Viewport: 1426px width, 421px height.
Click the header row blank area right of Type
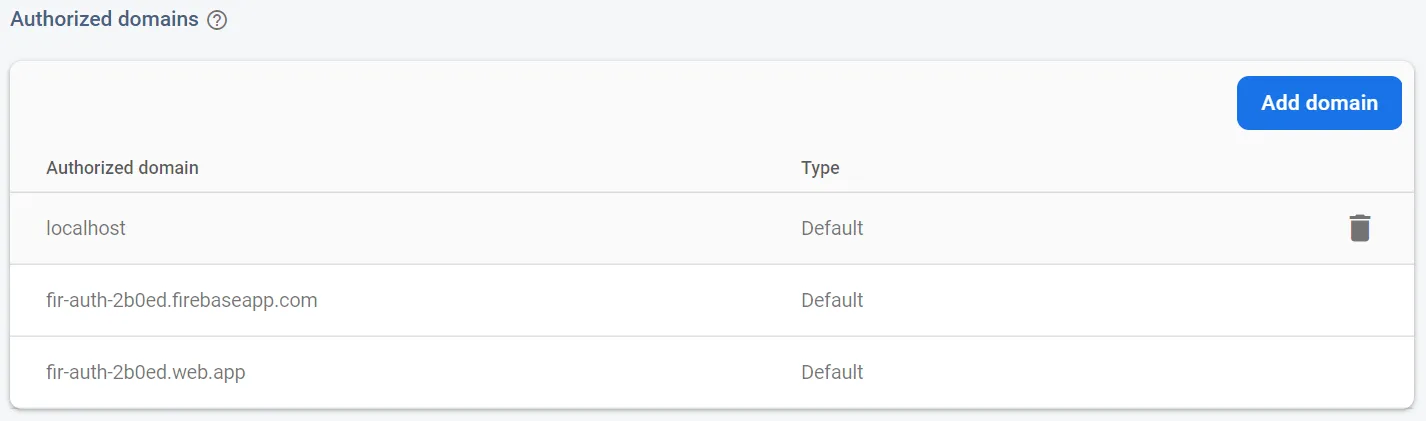[x=1100, y=168]
